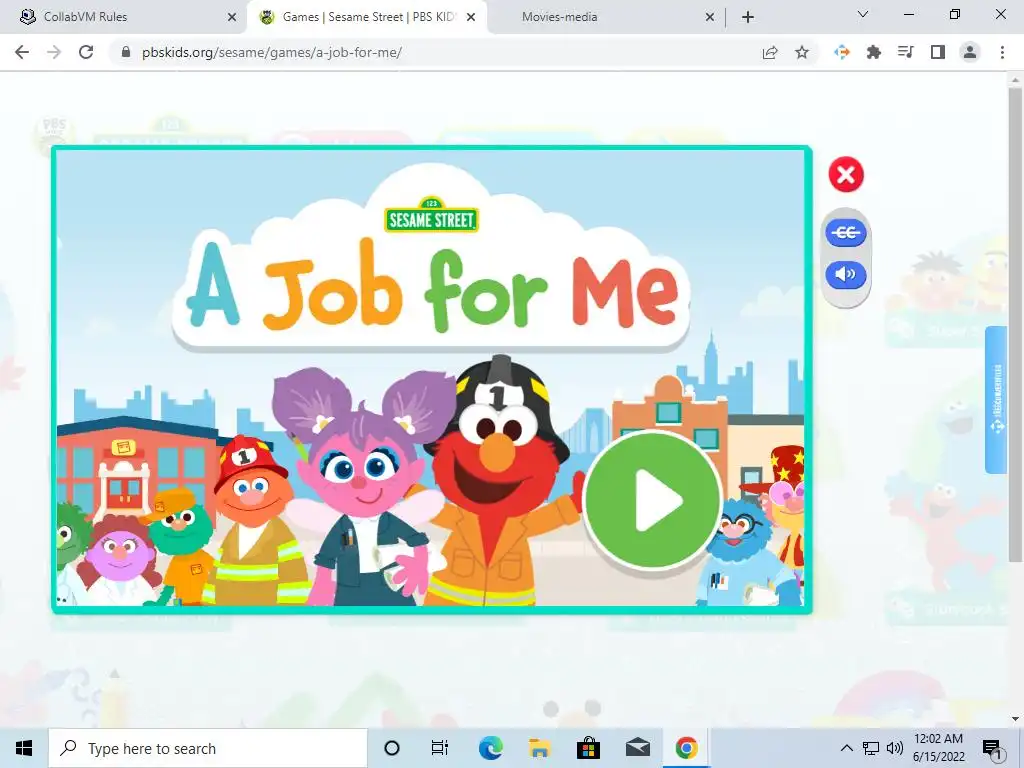Close the Movies-media tab

(710, 18)
